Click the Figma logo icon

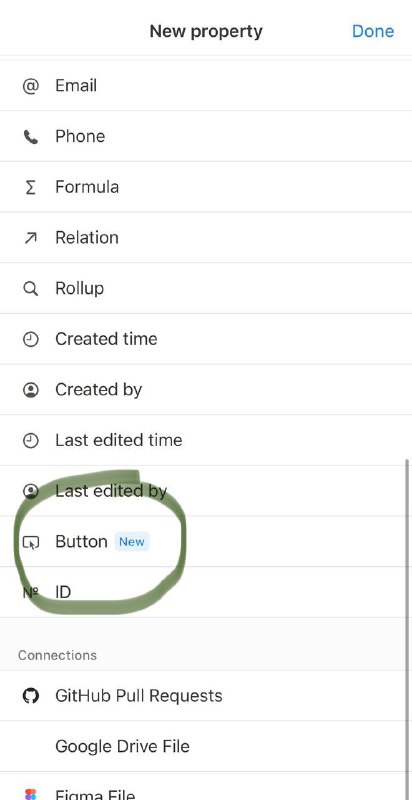coord(31,793)
